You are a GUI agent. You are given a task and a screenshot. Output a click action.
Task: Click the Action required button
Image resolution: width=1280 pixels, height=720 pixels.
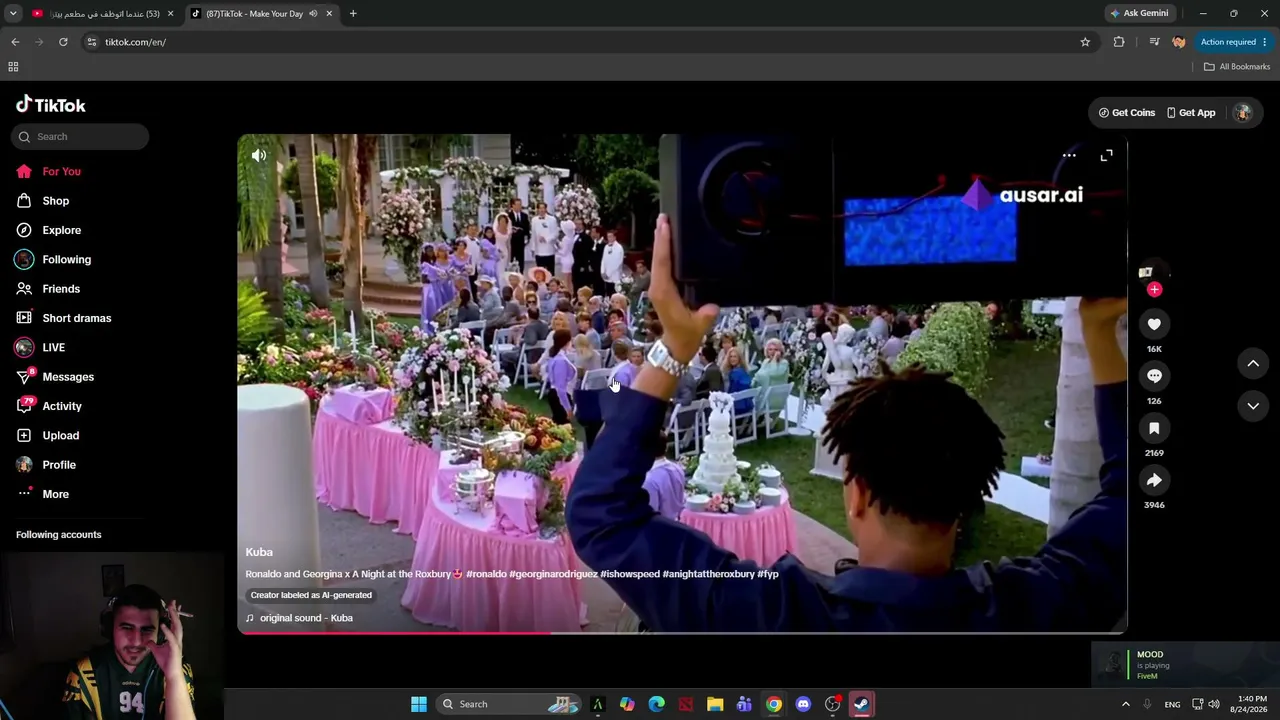1234,42
